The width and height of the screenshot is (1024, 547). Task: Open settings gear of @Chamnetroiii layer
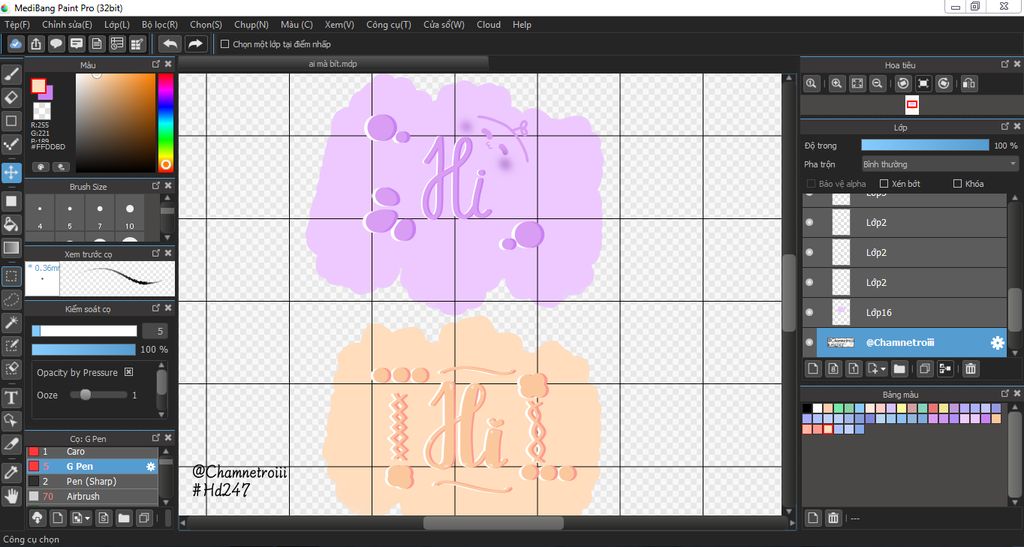[x=997, y=343]
